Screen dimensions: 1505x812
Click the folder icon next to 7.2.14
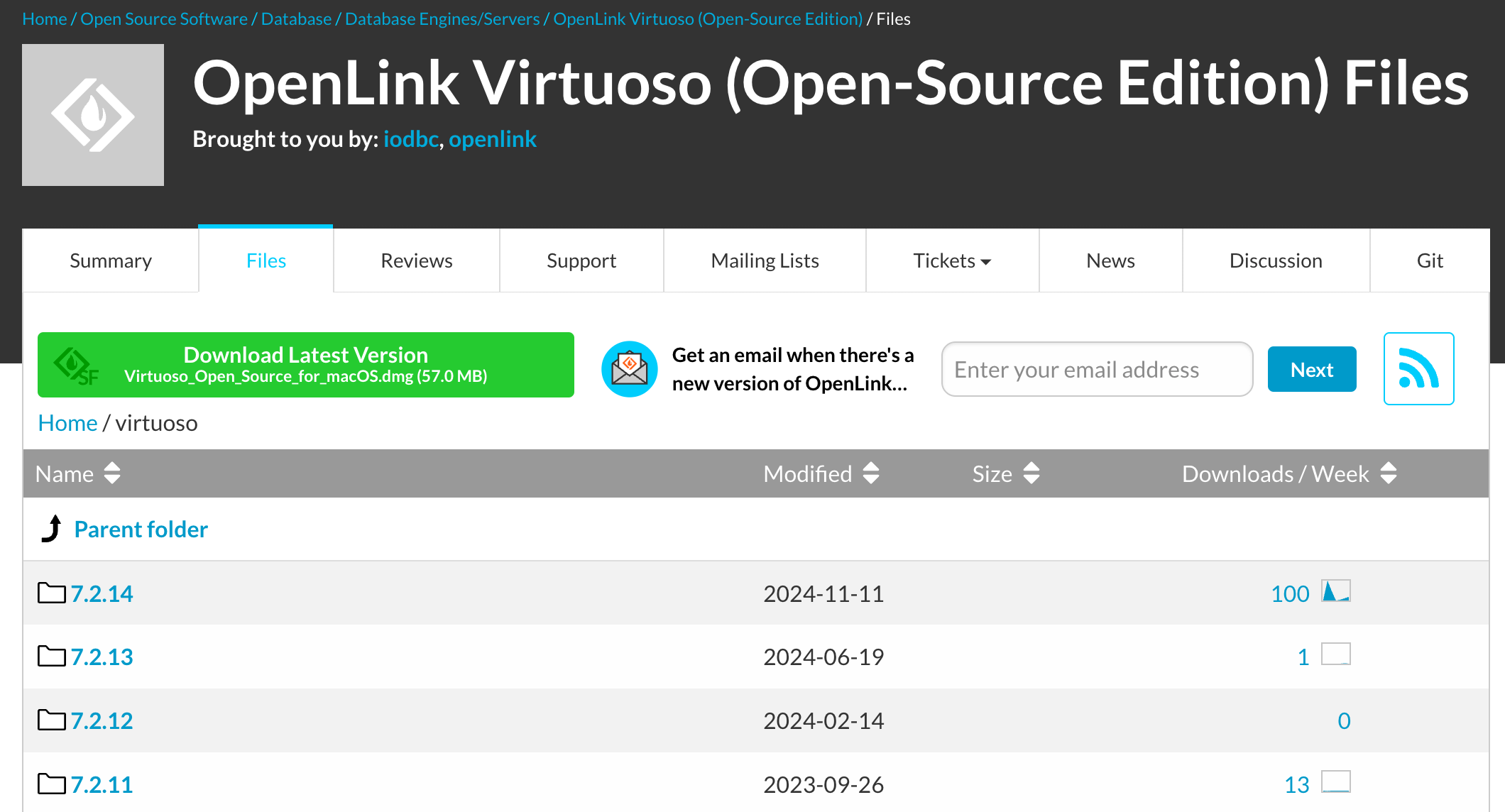click(x=50, y=593)
